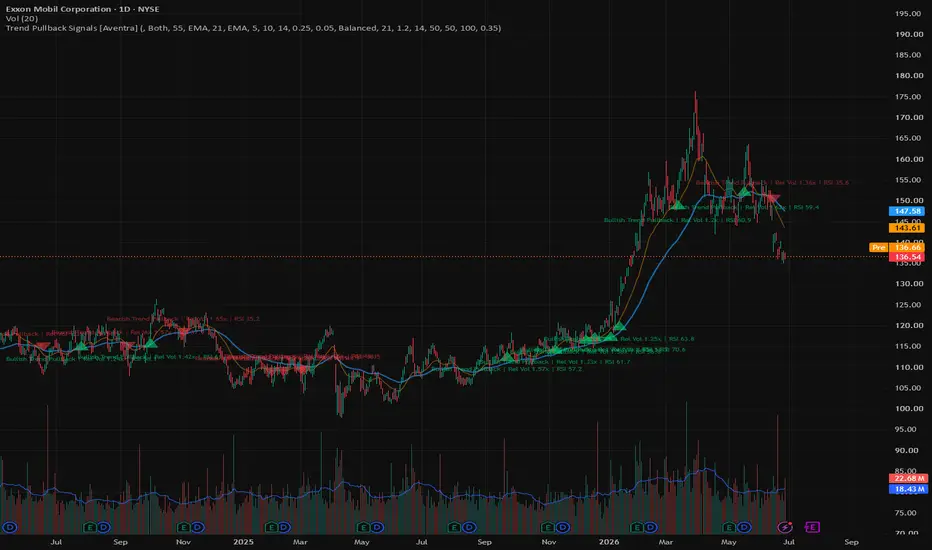This screenshot has width=932, height=550.
Task: Click the dividend marker beside Nov 2025 earnings
Action: point(562,527)
